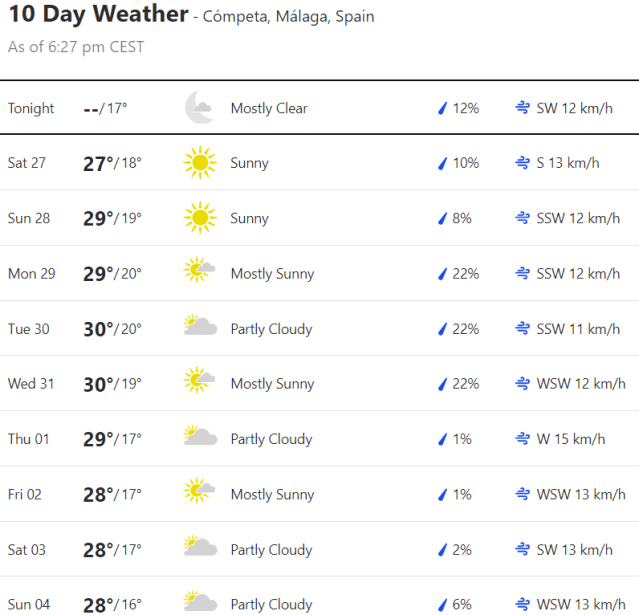Click the sunny icon on Sun 28
639x615 pixels.
200,218
